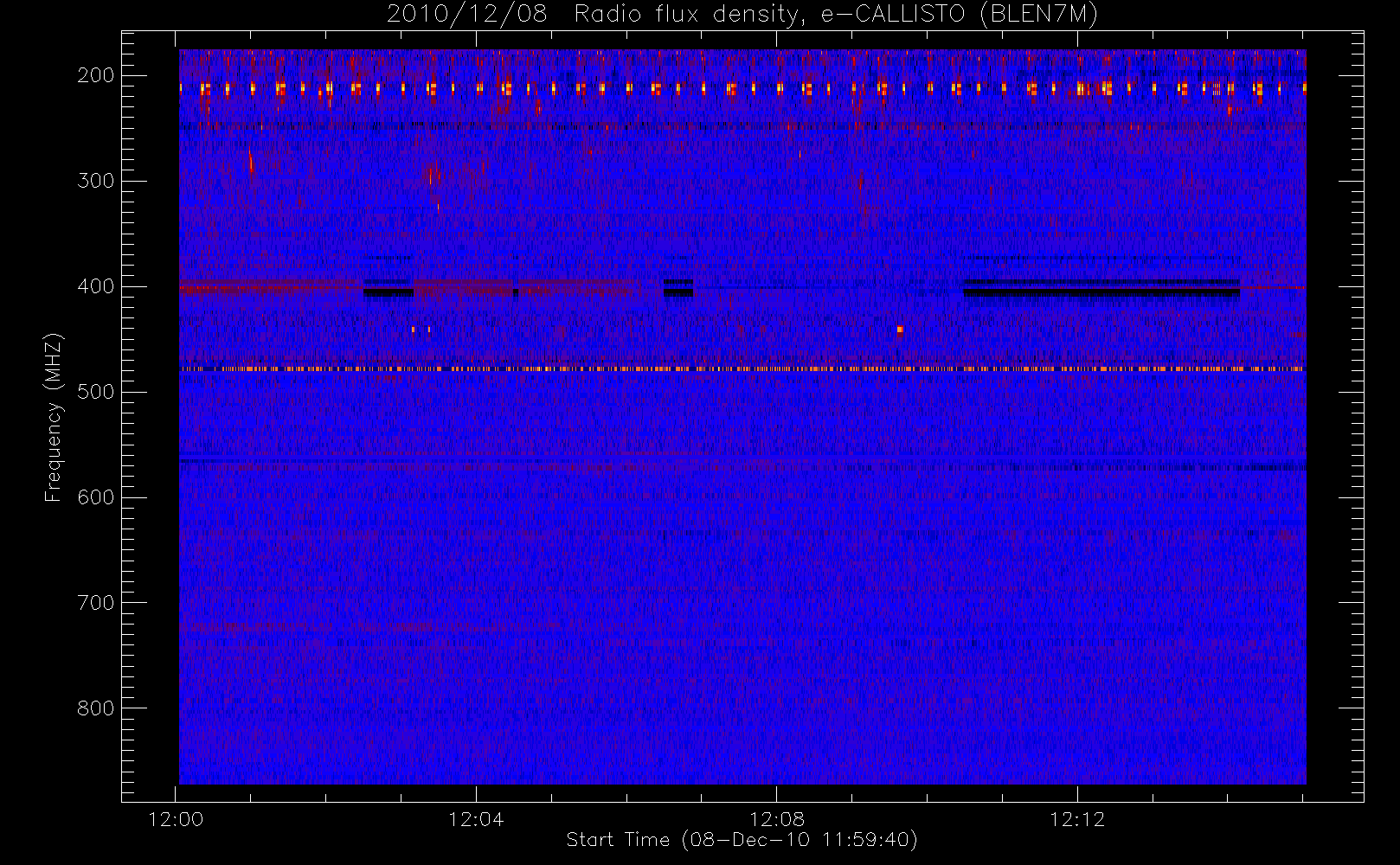Click the x-axis label "Start Time (08-Dec-10 11:59:40)"

coord(742,840)
